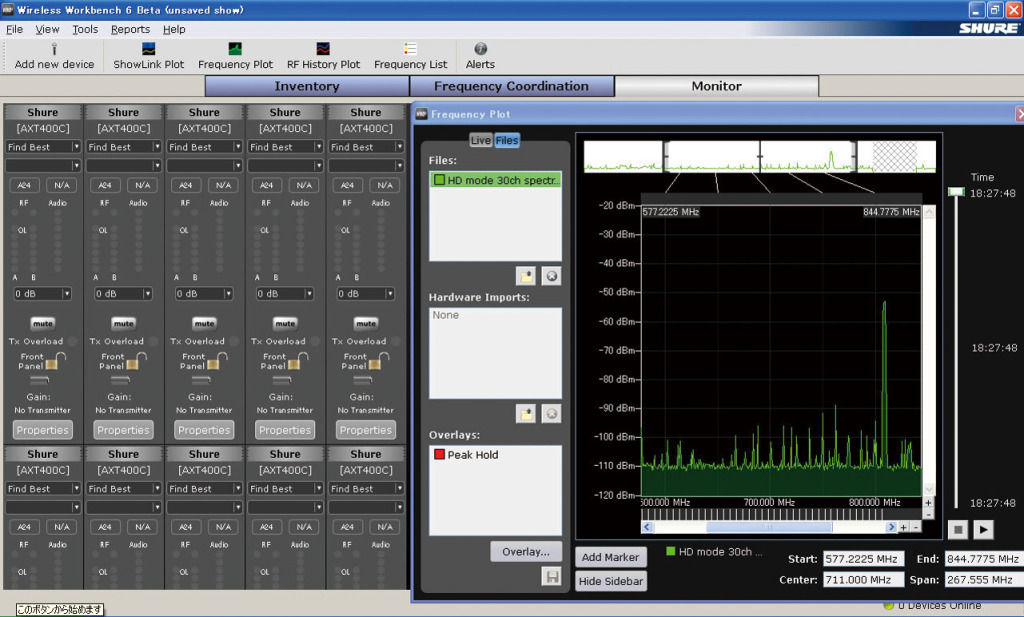Mute the third top-row AXT400C channel
1024x617 pixels.
(204, 323)
